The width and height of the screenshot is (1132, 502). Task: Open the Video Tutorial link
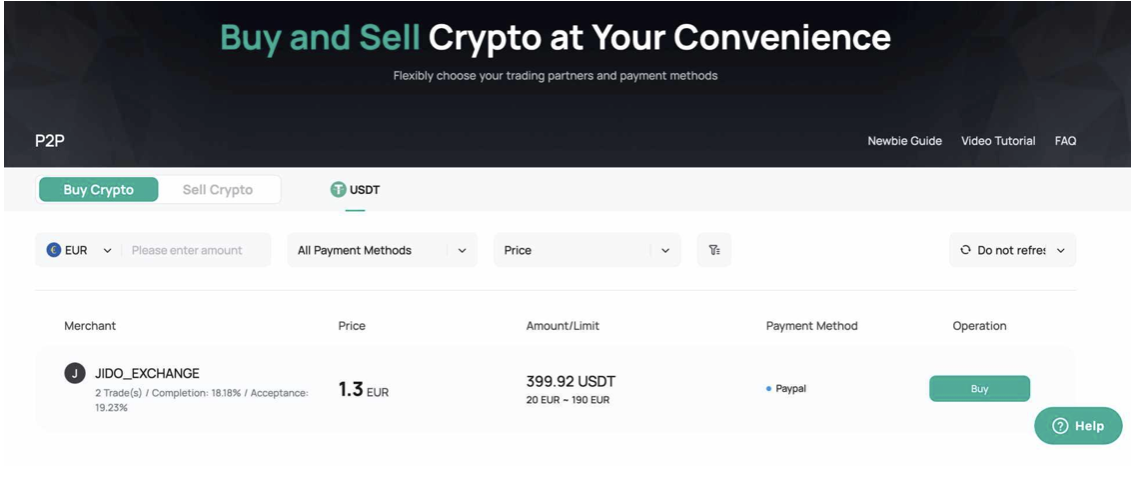[998, 141]
